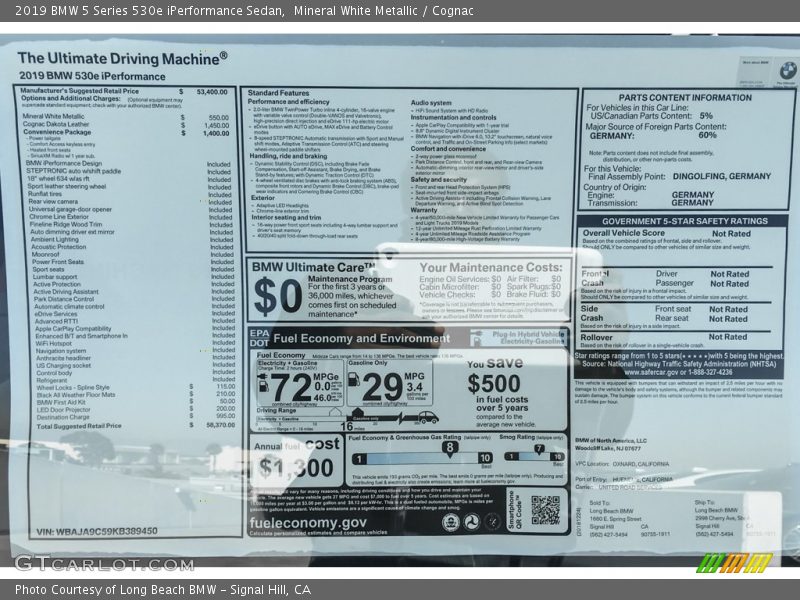Click the VIN WBAJA9C59KB389450

pos(97,531)
